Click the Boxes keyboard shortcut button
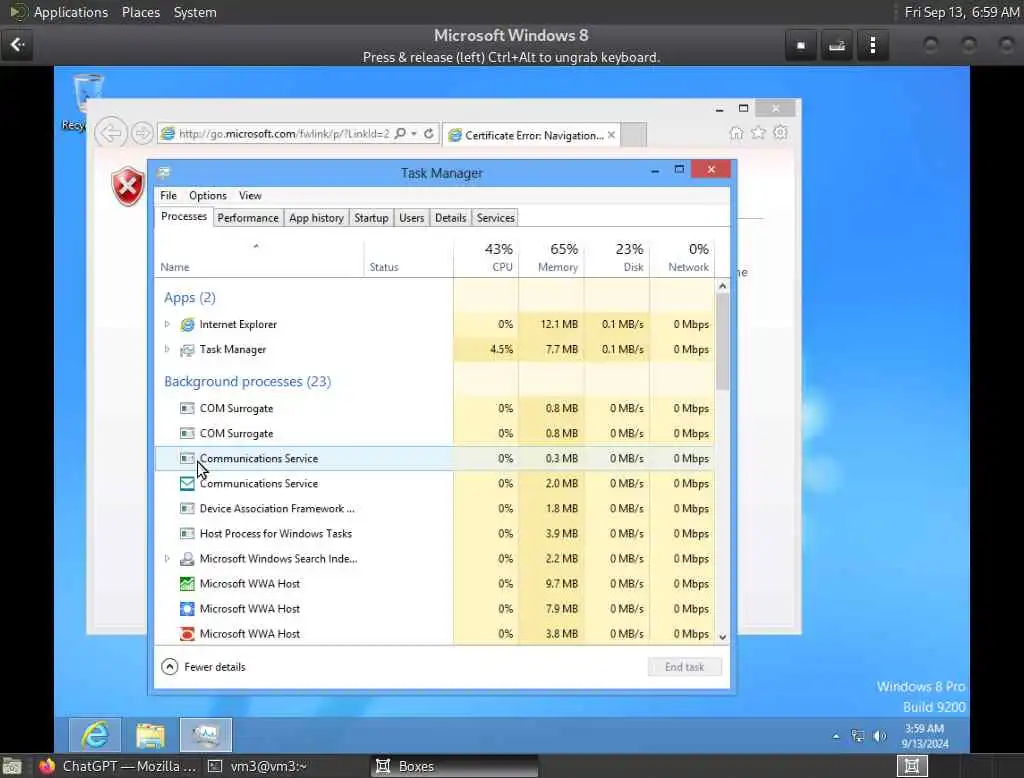 (837, 45)
